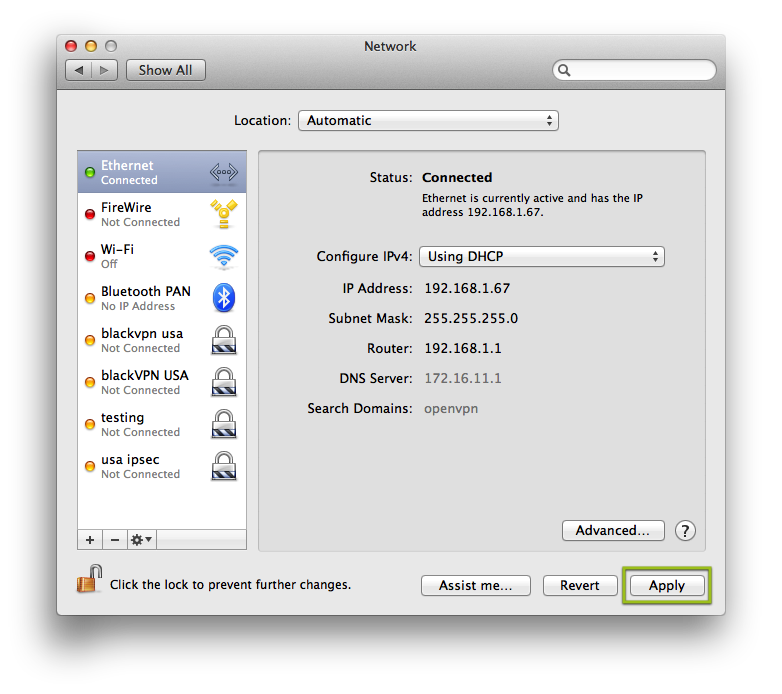Open the help question mark button
The image size is (782, 694).
685,531
